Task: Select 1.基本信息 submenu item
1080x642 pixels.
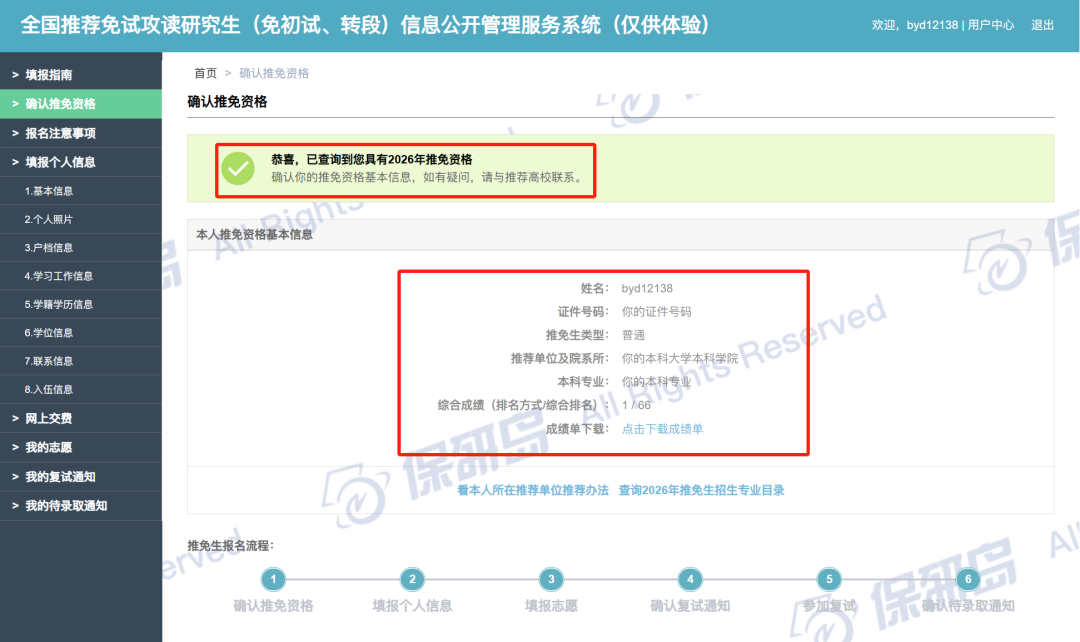Action: click(x=48, y=191)
